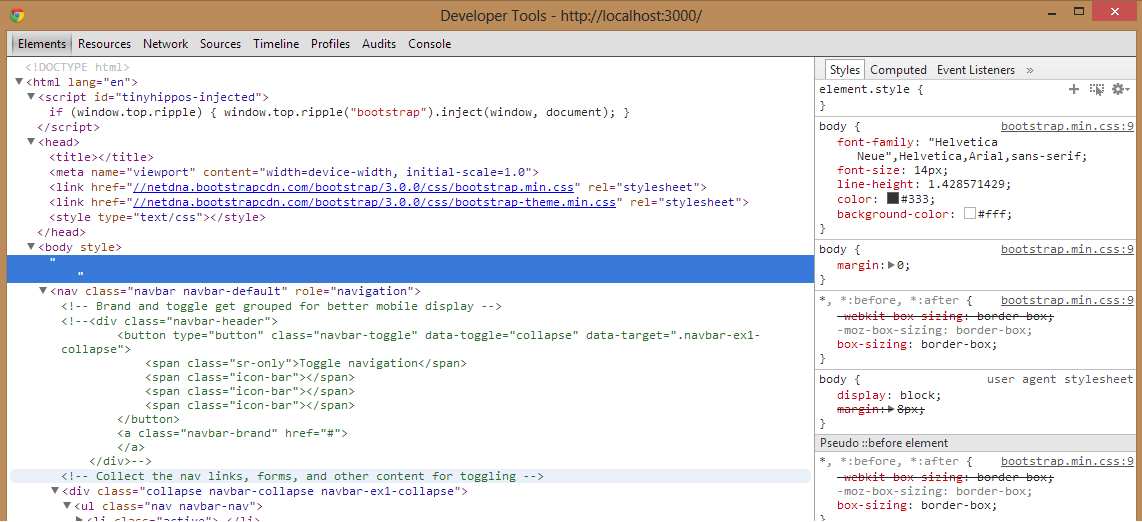This screenshot has height=522, width=1142.
Task: Click the 'user agent stylesheet' label
Action: [x=1060, y=379]
